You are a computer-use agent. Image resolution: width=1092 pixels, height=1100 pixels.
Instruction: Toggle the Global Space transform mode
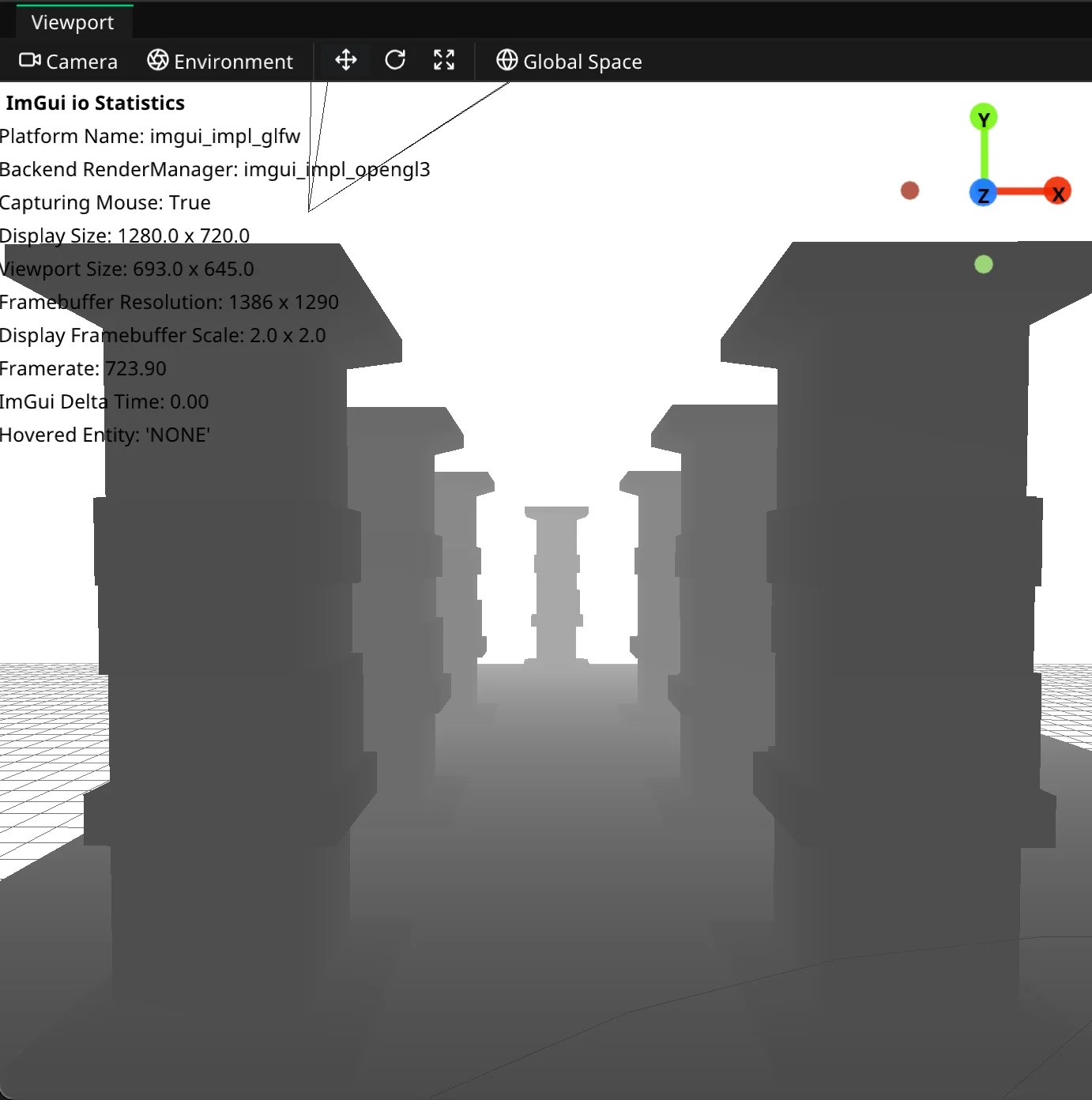569,61
